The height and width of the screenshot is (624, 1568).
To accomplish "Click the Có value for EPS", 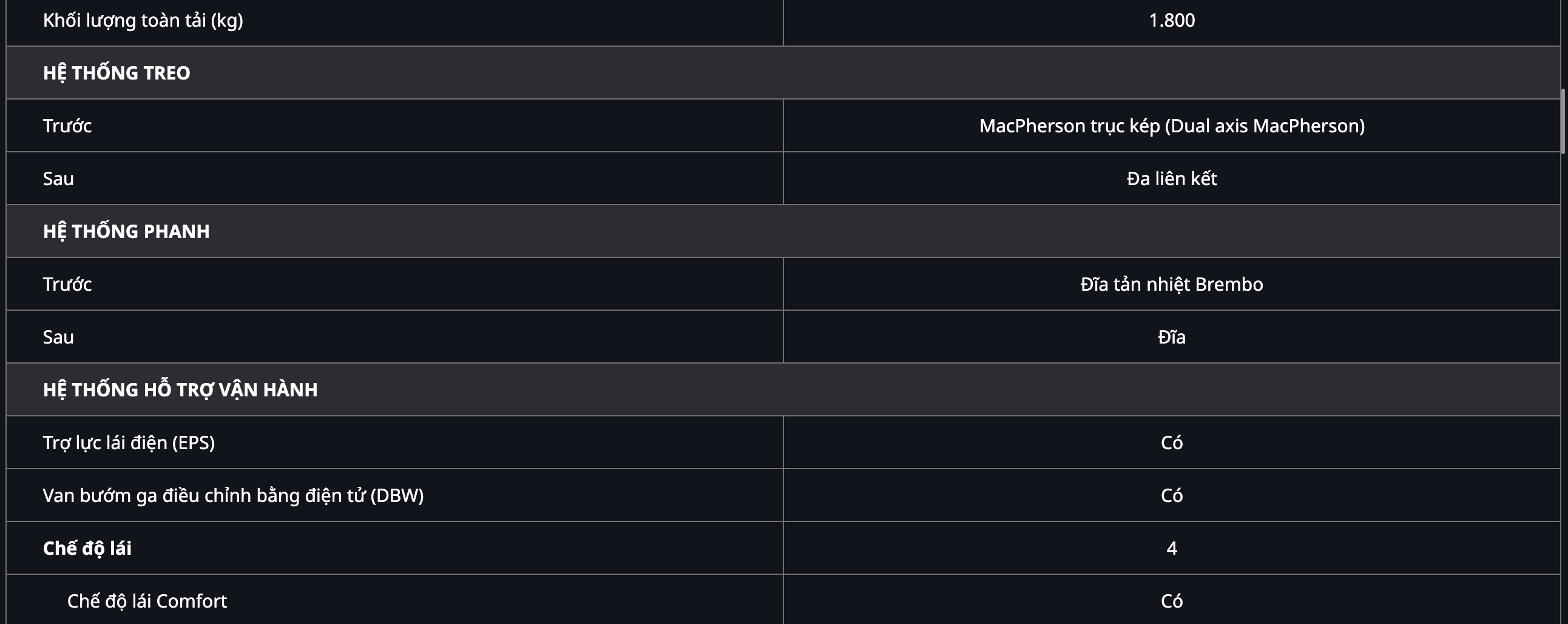I will (x=1172, y=443).
